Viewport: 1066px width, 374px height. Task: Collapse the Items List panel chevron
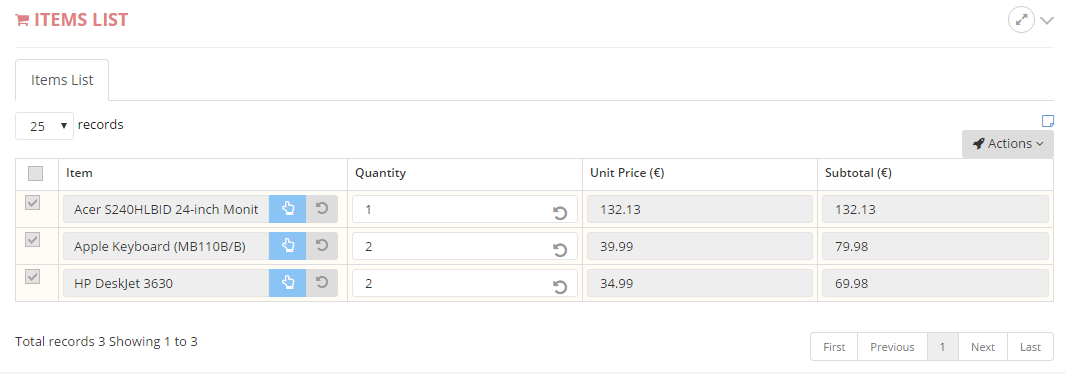(1047, 20)
